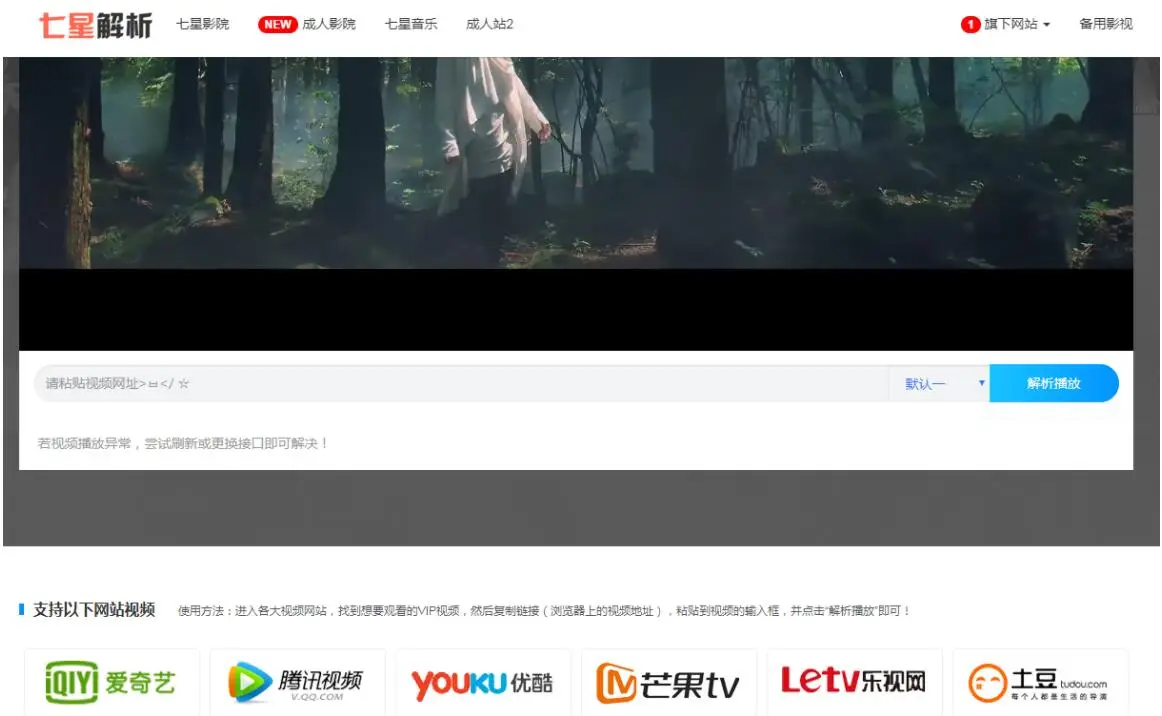Screen dimensions: 1162x716
Task: Click the dropdown arrow next to 默认一
Action: point(982,383)
